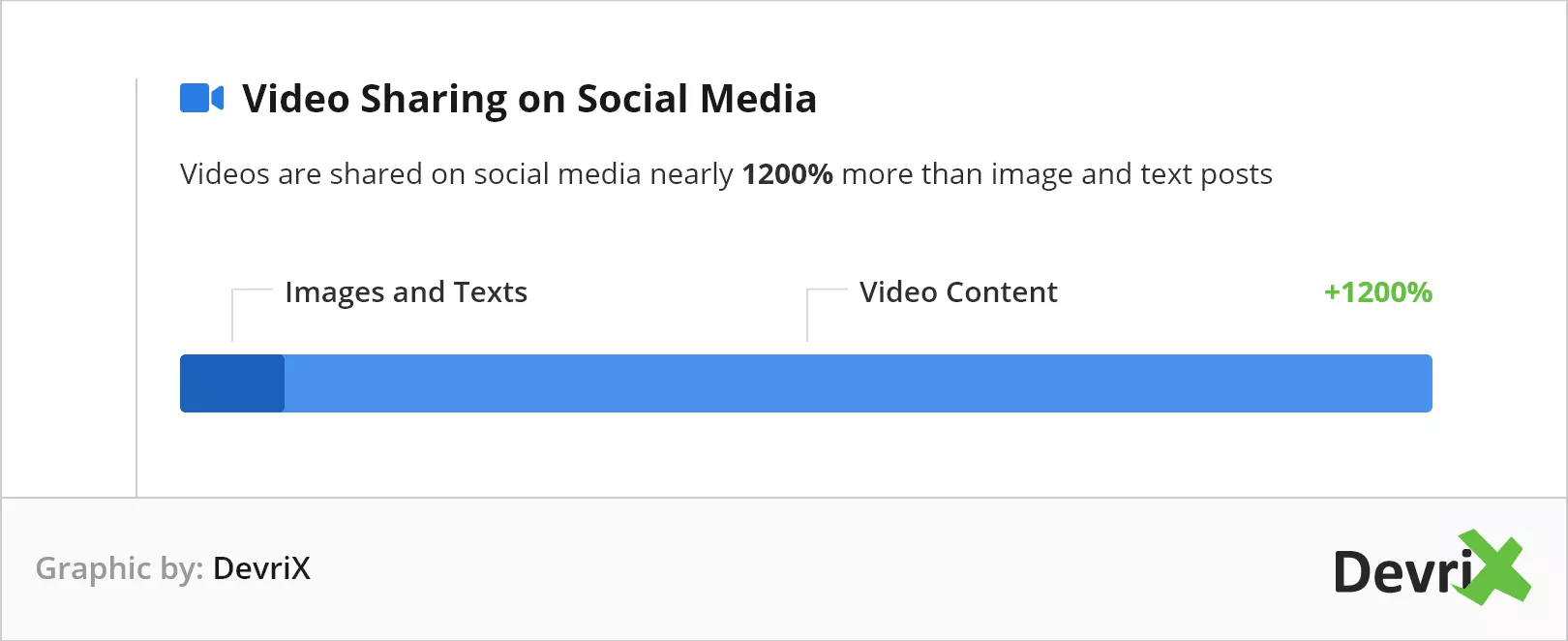Click the Images and Texts label
This screenshot has height=641, width=1568.
(406, 292)
